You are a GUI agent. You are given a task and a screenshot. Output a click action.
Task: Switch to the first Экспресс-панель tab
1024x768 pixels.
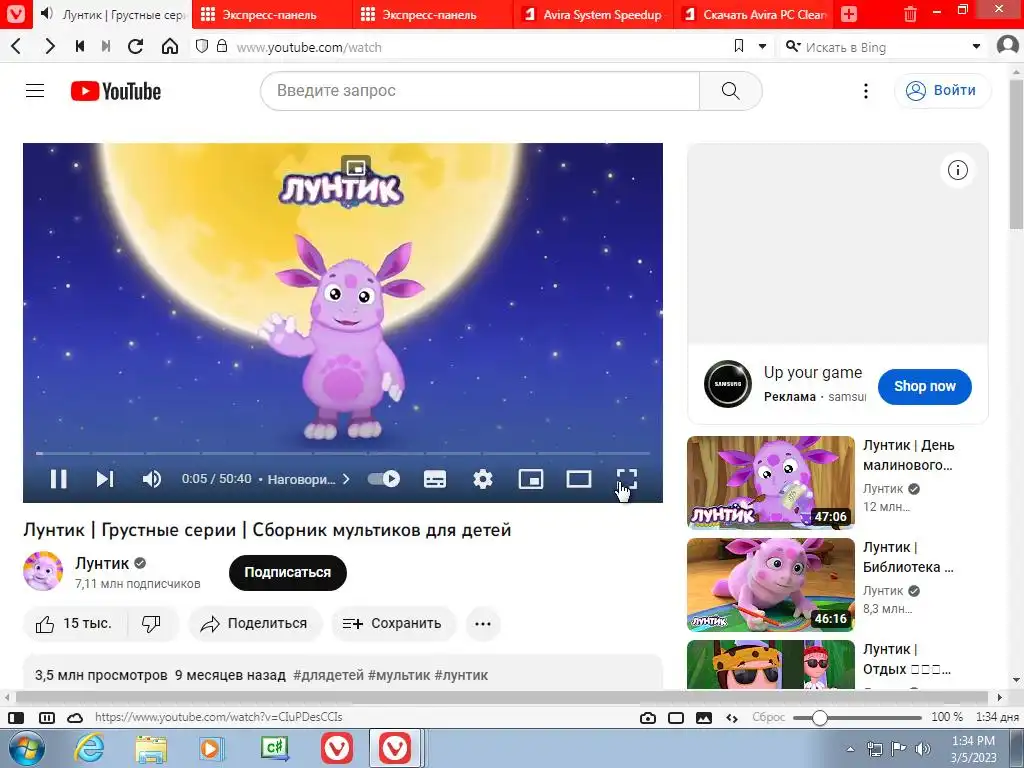pos(272,14)
